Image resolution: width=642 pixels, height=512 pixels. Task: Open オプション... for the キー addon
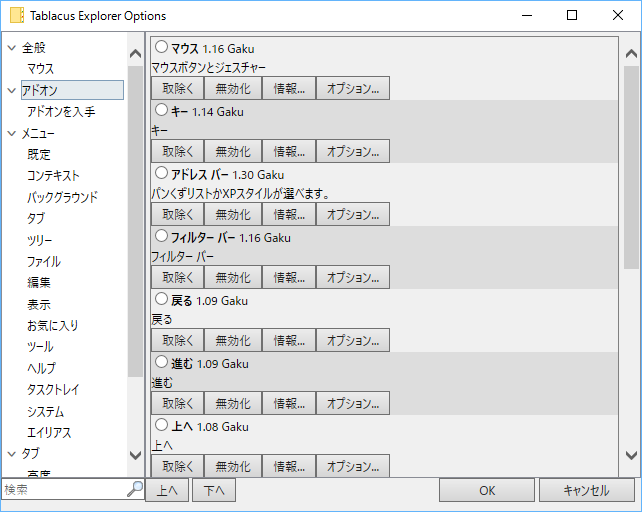(x=353, y=151)
